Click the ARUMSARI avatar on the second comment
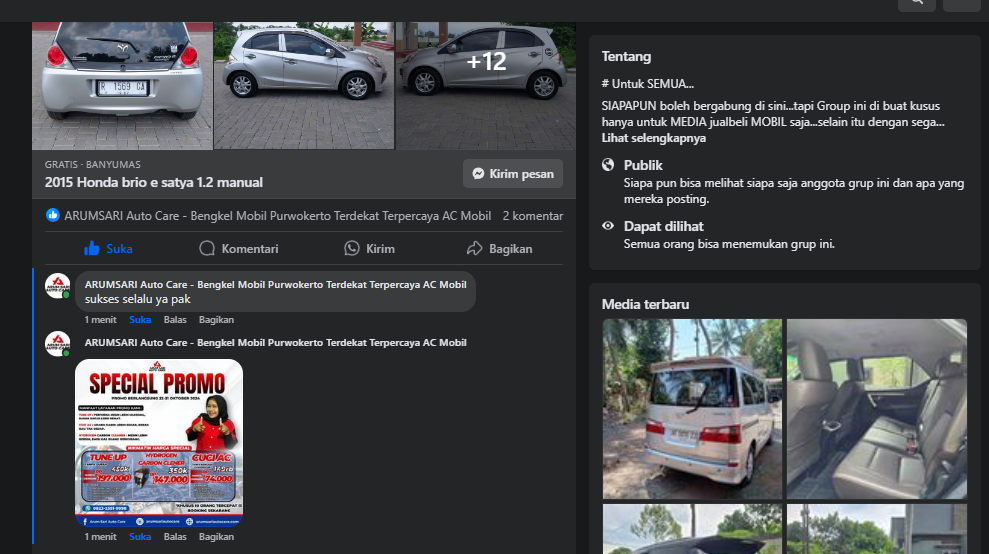Screen dimensions: 989x554 57,344
